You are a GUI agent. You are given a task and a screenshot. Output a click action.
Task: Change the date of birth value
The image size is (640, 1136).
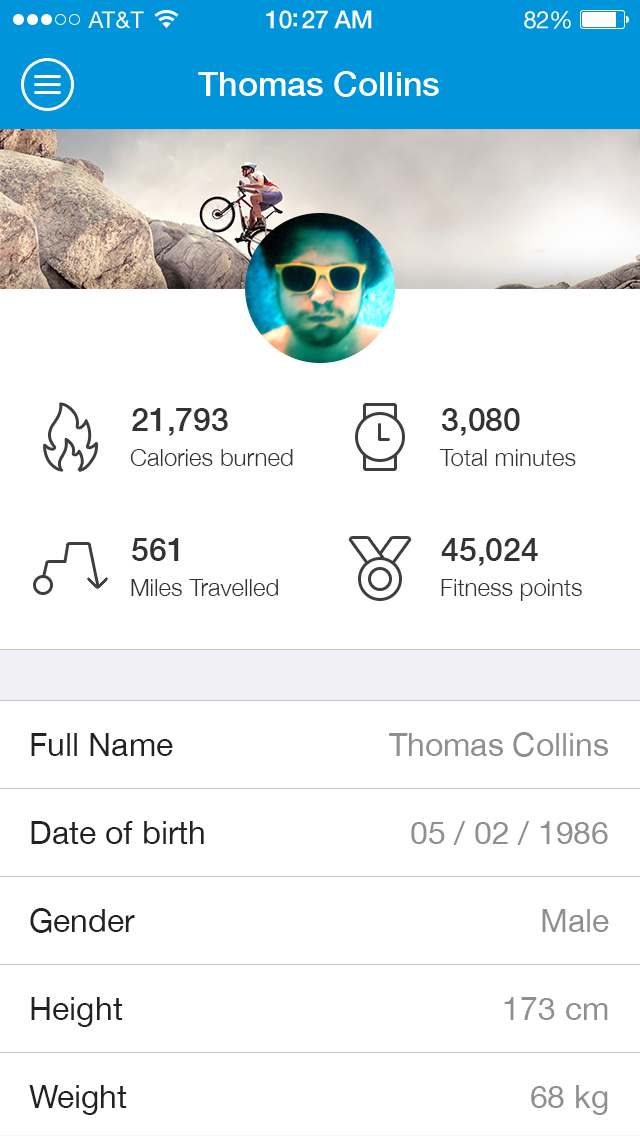coord(509,833)
